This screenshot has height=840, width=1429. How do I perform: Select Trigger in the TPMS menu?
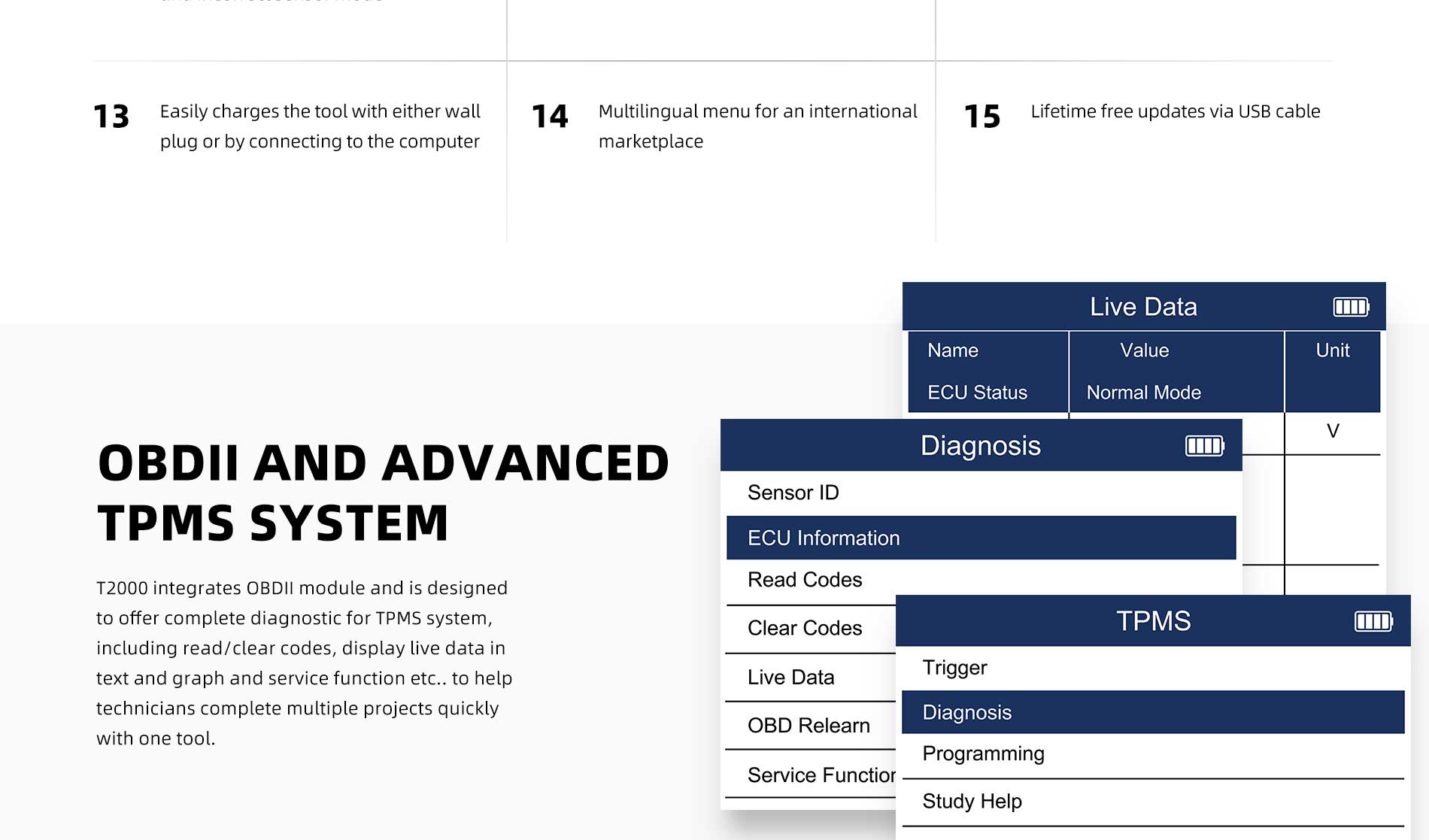[x=954, y=668]
